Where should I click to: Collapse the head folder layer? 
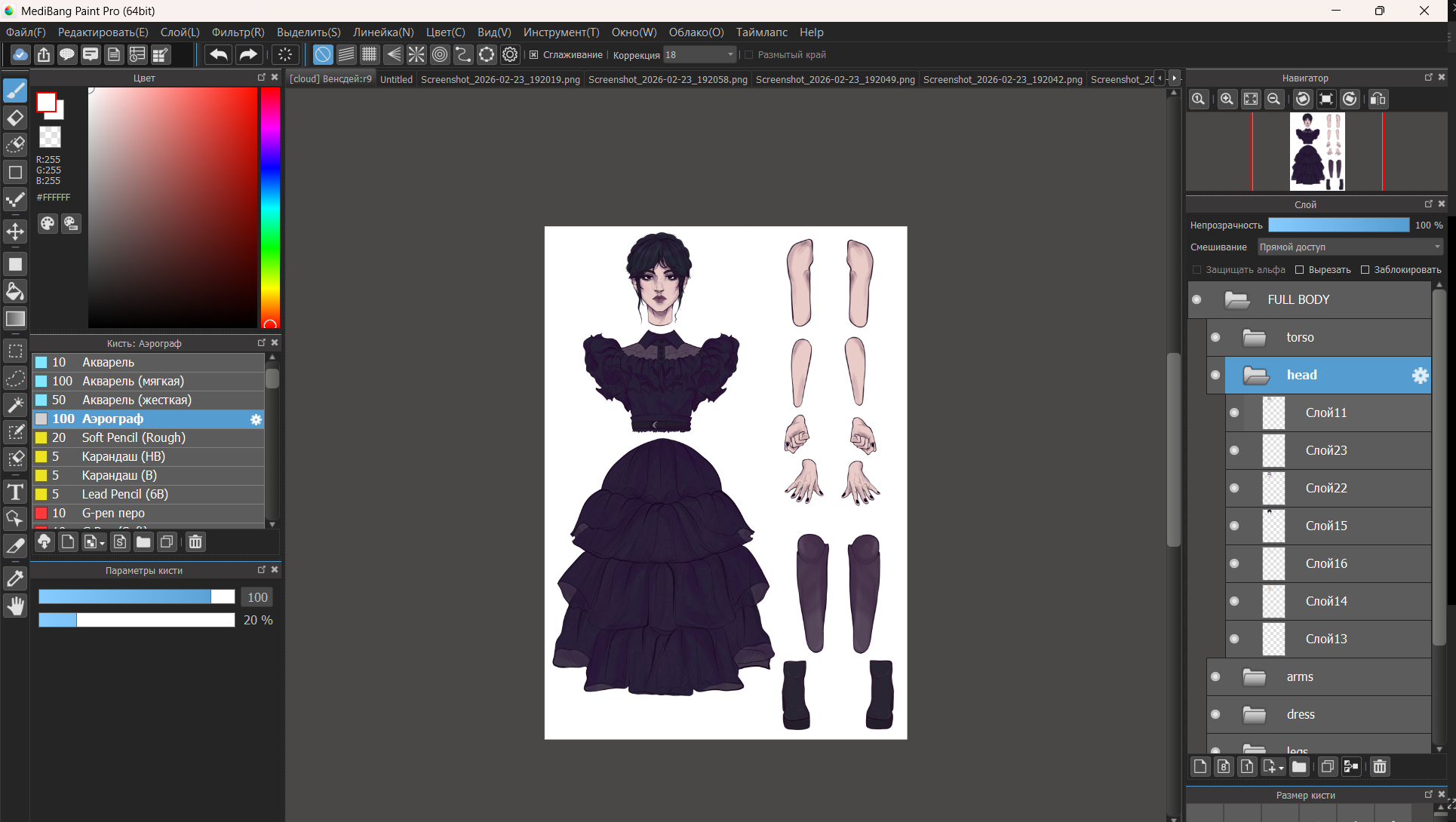tap(1256, 375)
